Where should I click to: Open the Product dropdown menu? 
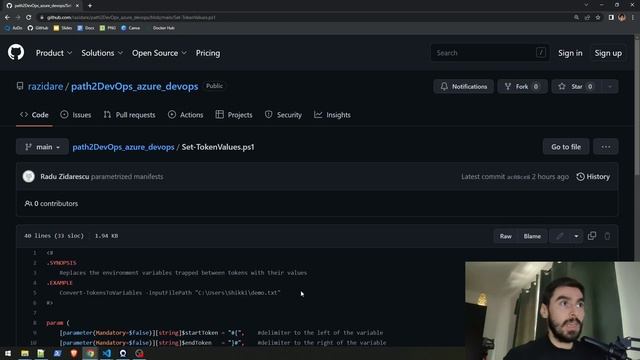click(54, 53)
